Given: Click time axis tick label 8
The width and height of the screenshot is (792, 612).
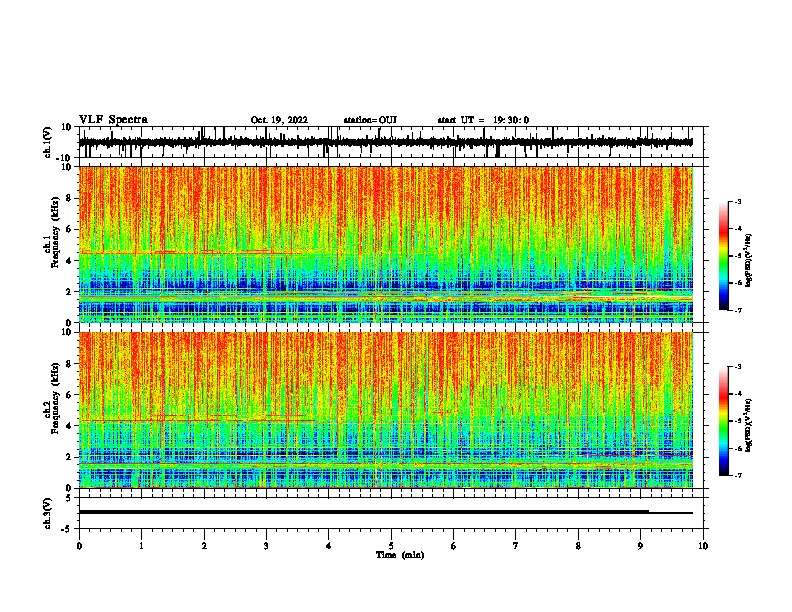Looking at the screenshot, I should (x=578, y=546).
